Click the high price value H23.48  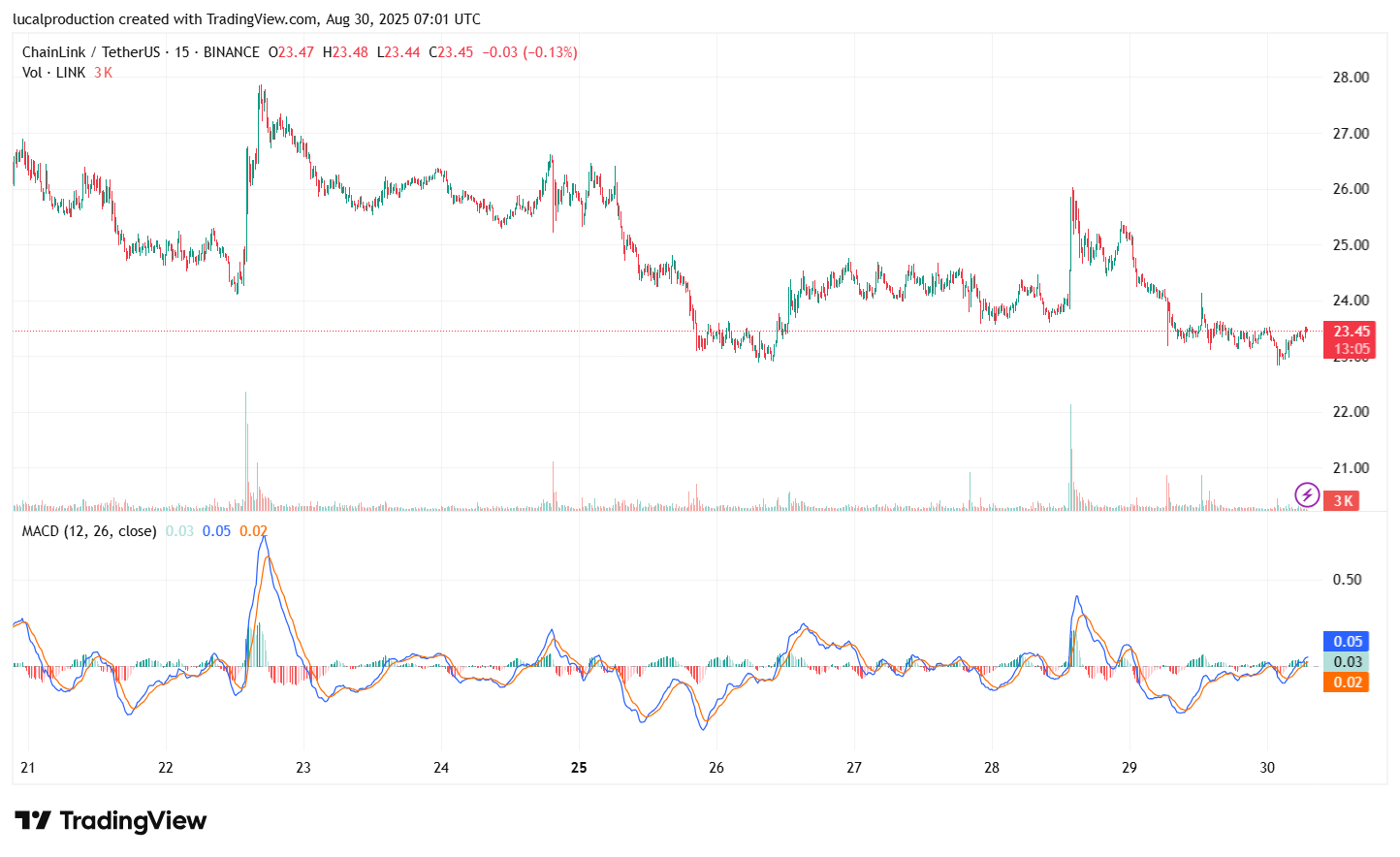tap(345, 52)
